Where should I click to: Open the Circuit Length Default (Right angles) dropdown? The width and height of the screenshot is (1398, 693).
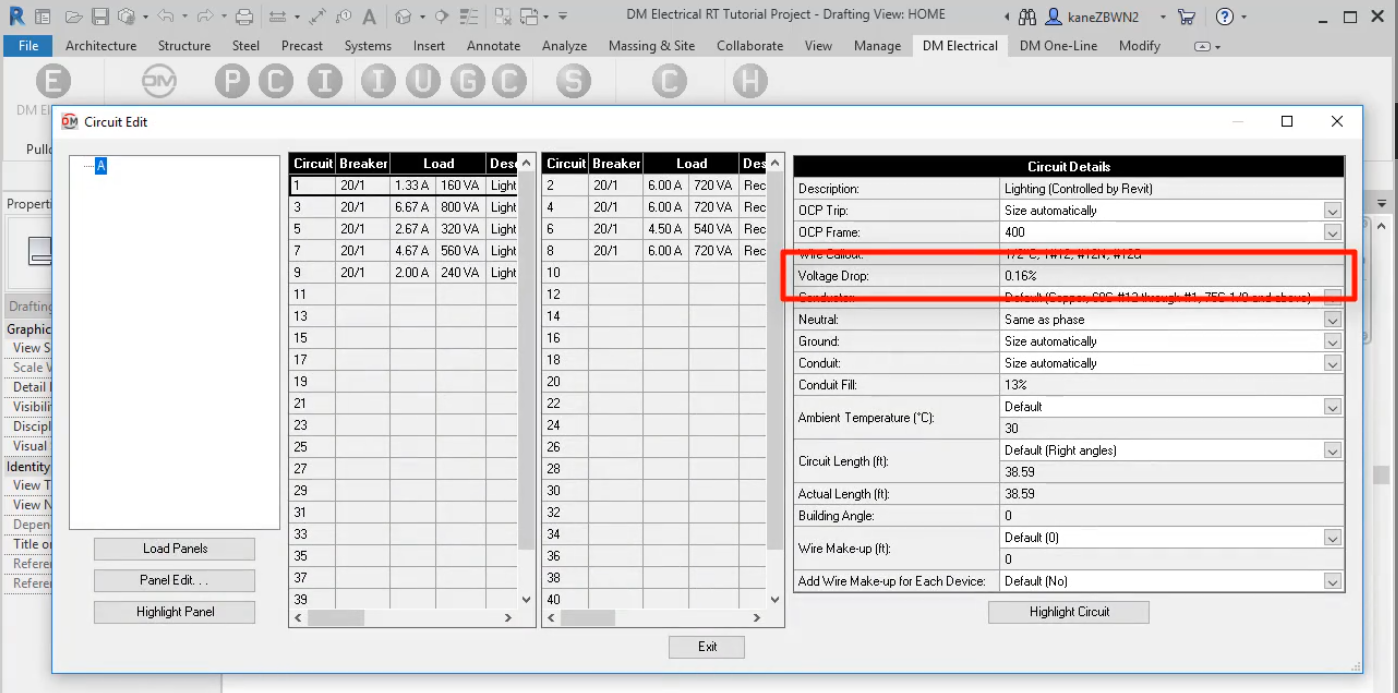click(x=1332, y=451)
